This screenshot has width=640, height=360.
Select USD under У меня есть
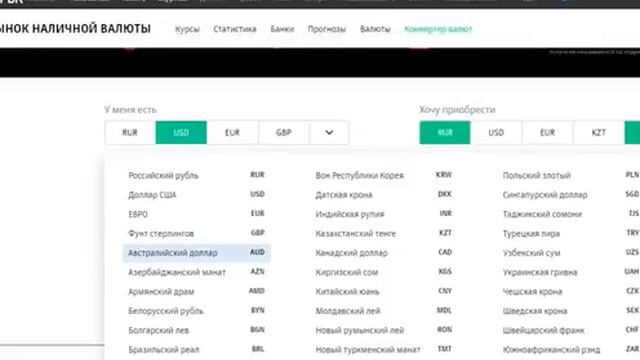coord(181,133)
